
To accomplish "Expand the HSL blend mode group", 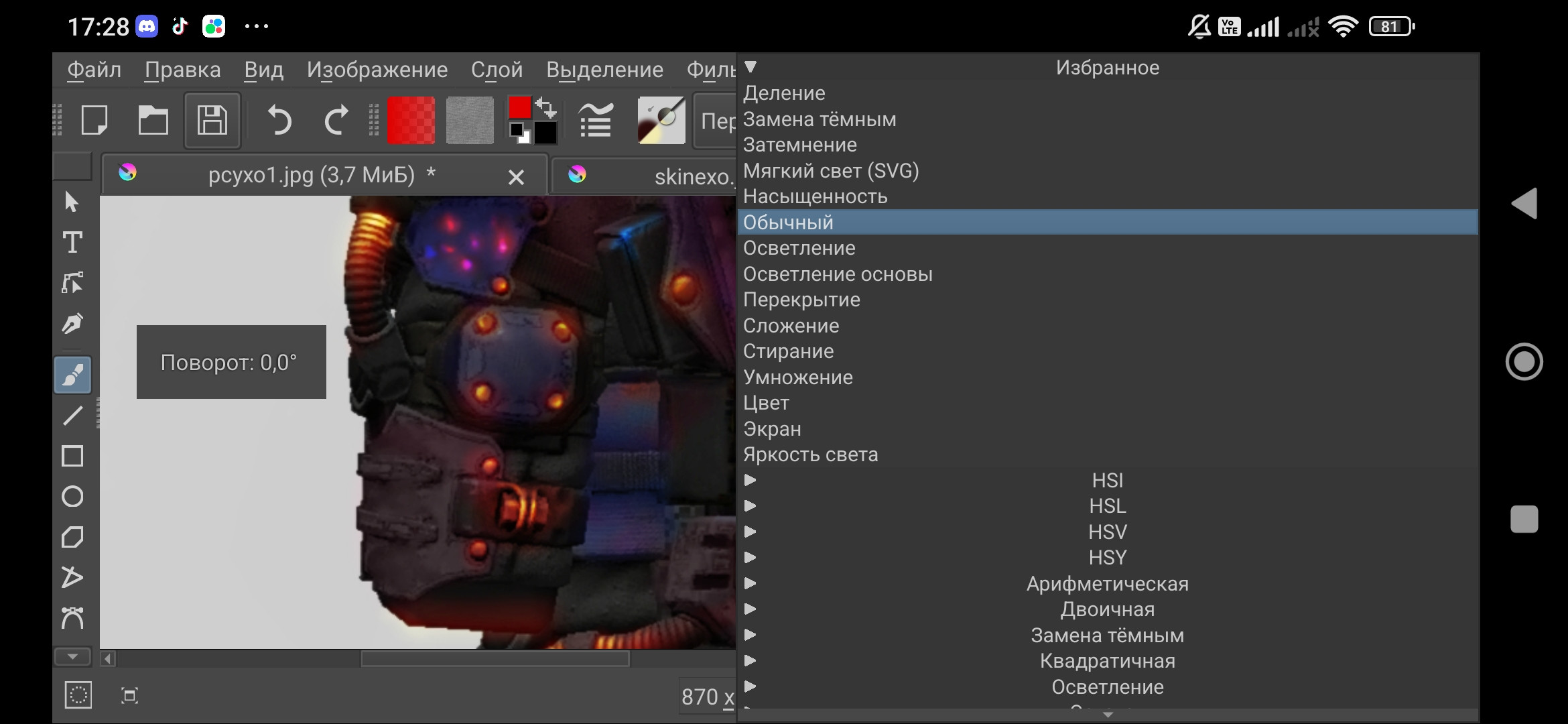I will pyautogui.click(x=750, y=506).
